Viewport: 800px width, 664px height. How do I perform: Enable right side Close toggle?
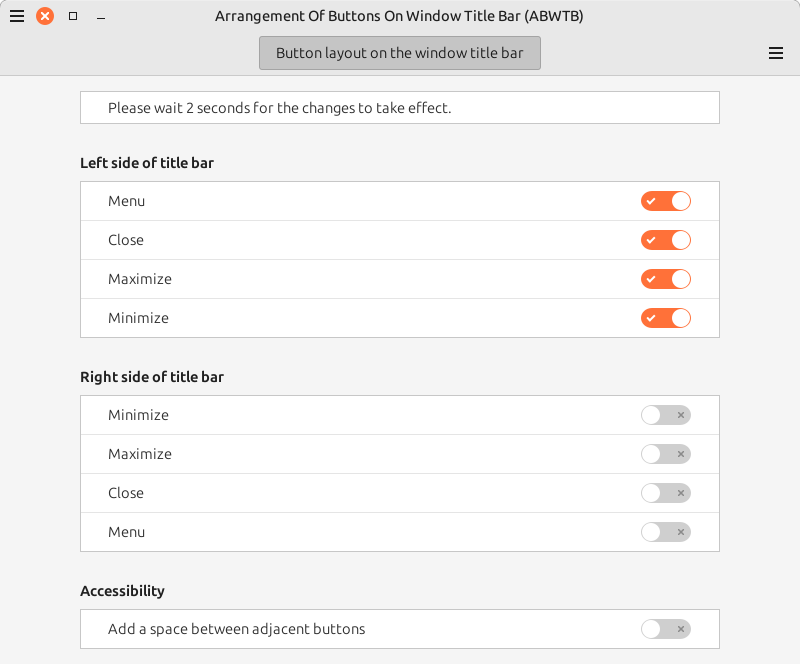666,493
